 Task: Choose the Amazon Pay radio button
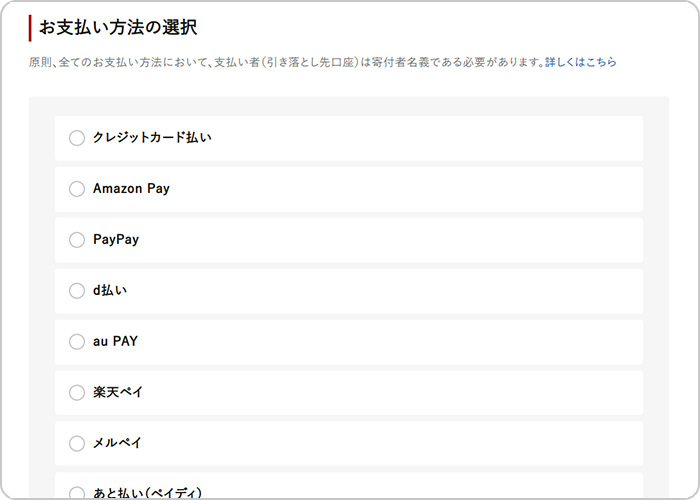pyautogui.click(x=77, y=189)
